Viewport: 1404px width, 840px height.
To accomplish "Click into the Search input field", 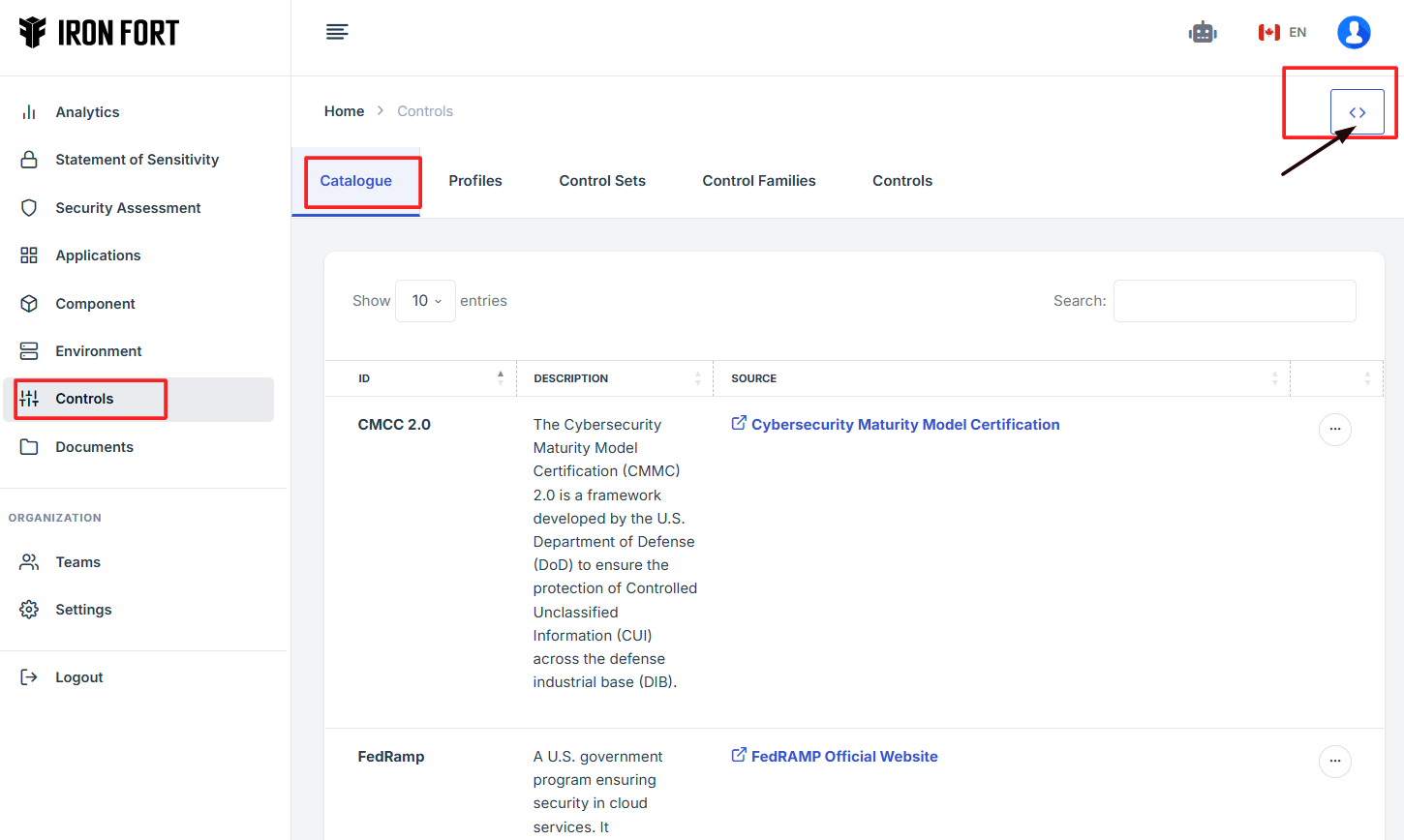I will coord(1234,301).
